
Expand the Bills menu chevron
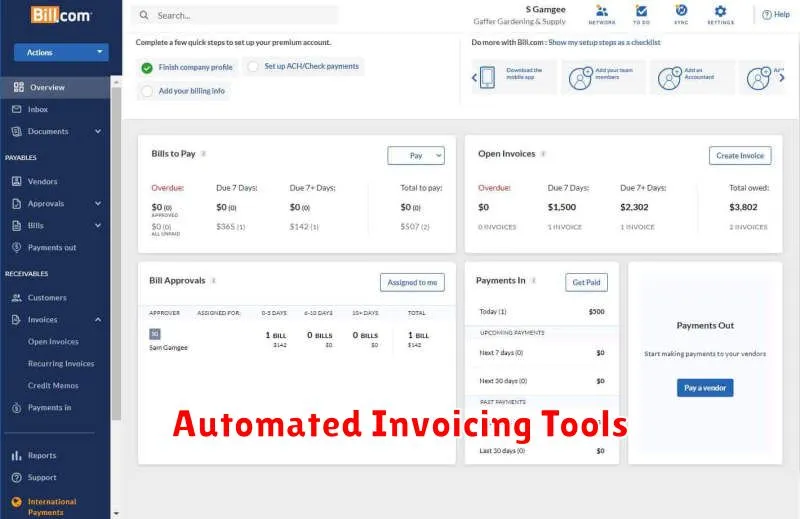point(97,225)
